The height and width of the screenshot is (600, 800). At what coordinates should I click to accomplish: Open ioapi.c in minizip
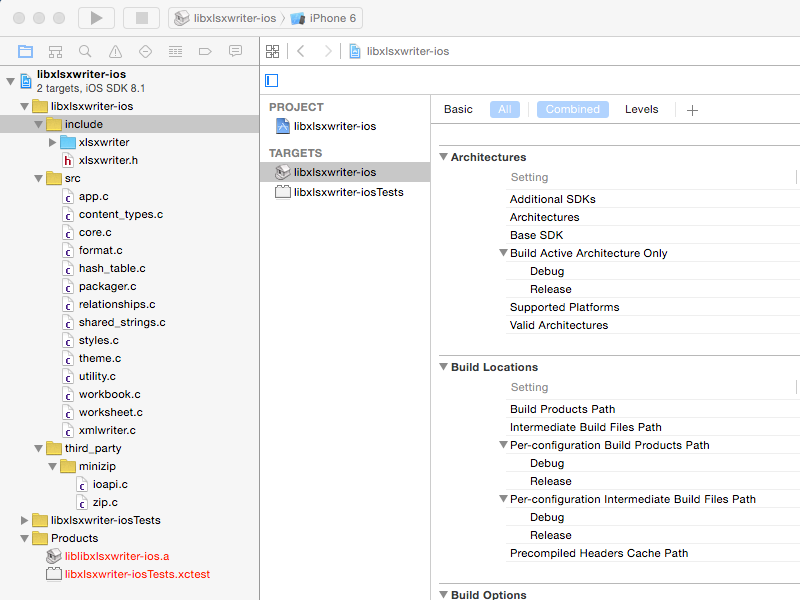pyautogui.click(x=110, y=484)
